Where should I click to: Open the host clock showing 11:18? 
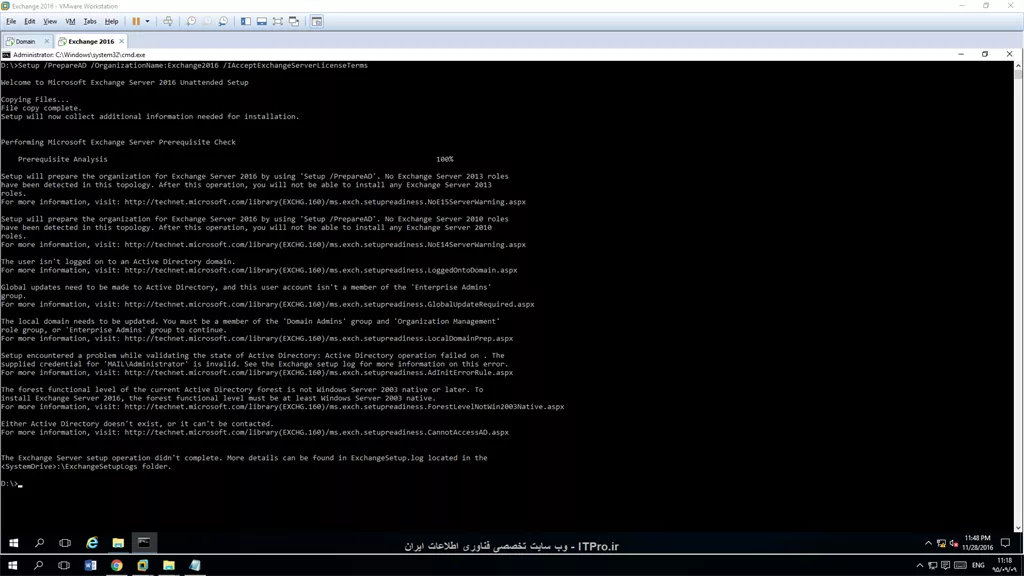(x=1005, y=565)
